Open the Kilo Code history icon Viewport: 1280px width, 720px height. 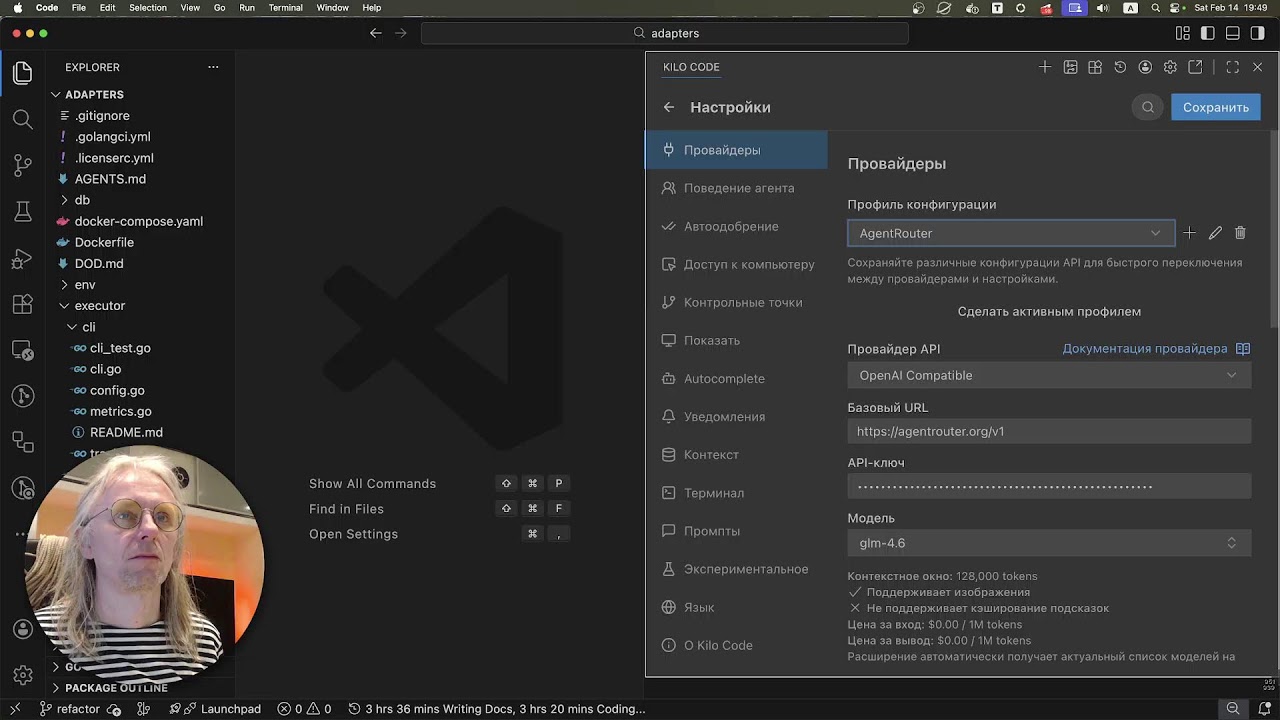point(1120,67)
